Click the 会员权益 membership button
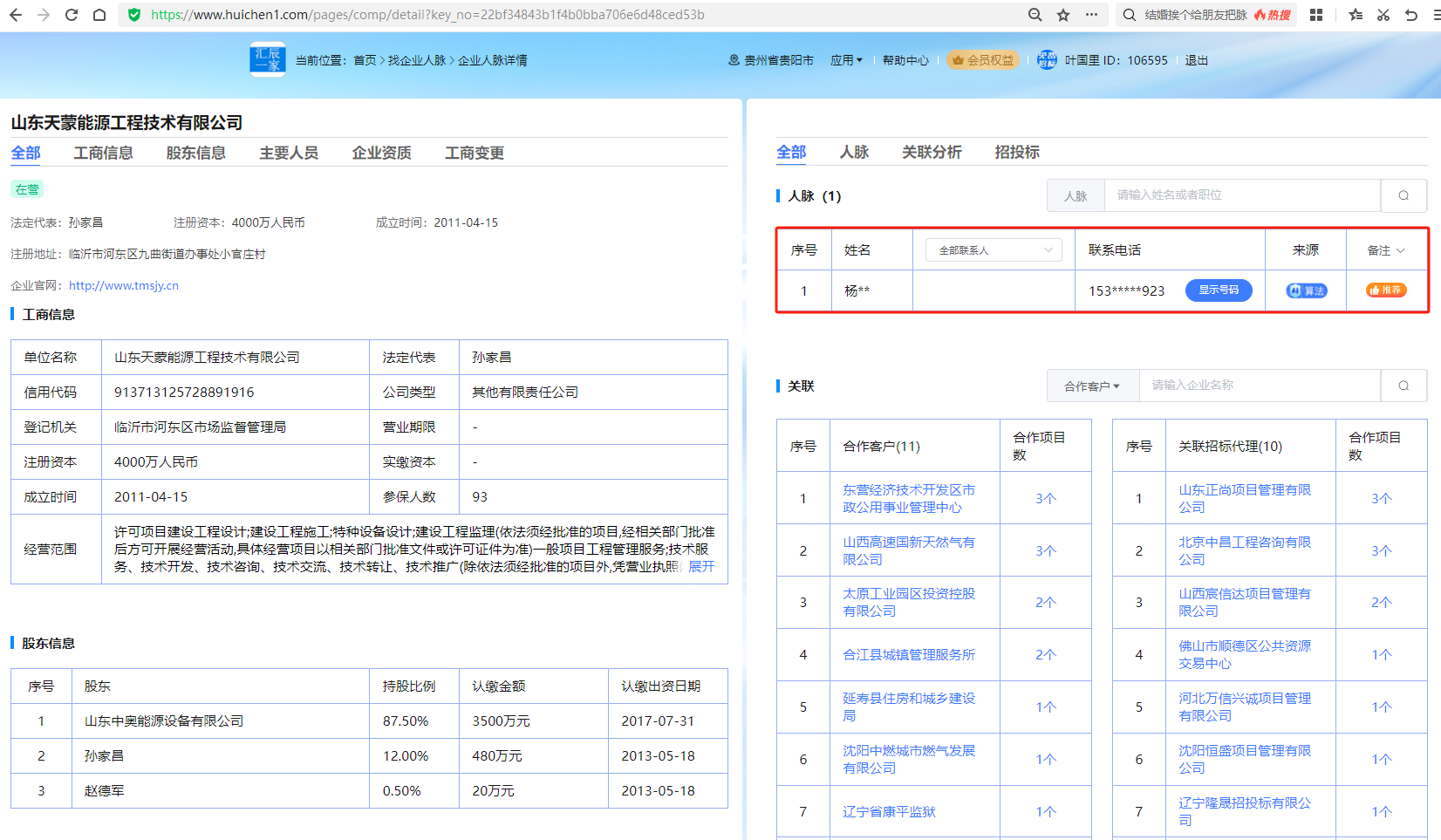1441x840 pixels. [x=983, y=60]
